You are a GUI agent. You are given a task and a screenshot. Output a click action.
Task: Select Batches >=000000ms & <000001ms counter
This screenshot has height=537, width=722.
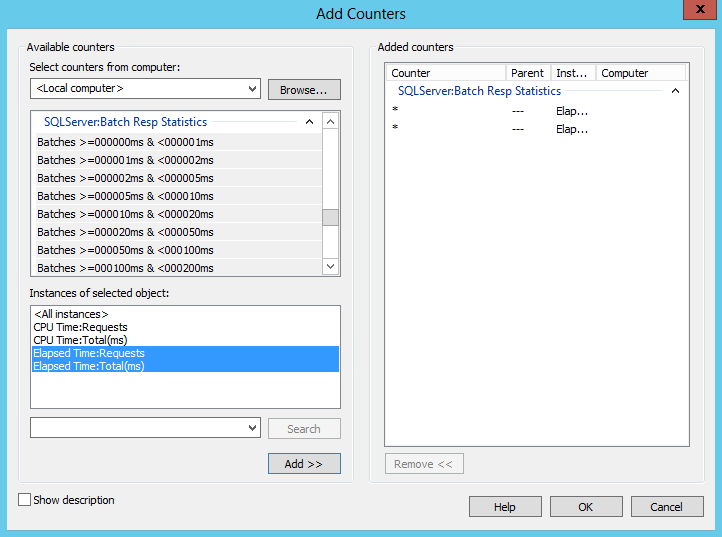[179, 142]
